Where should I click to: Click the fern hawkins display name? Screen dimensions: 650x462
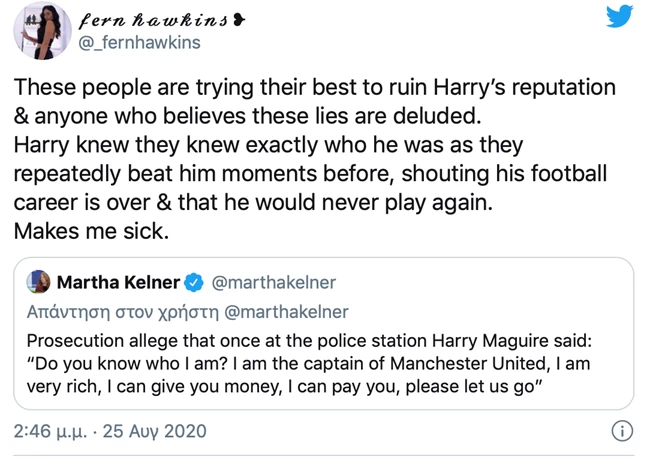point(153,19)
